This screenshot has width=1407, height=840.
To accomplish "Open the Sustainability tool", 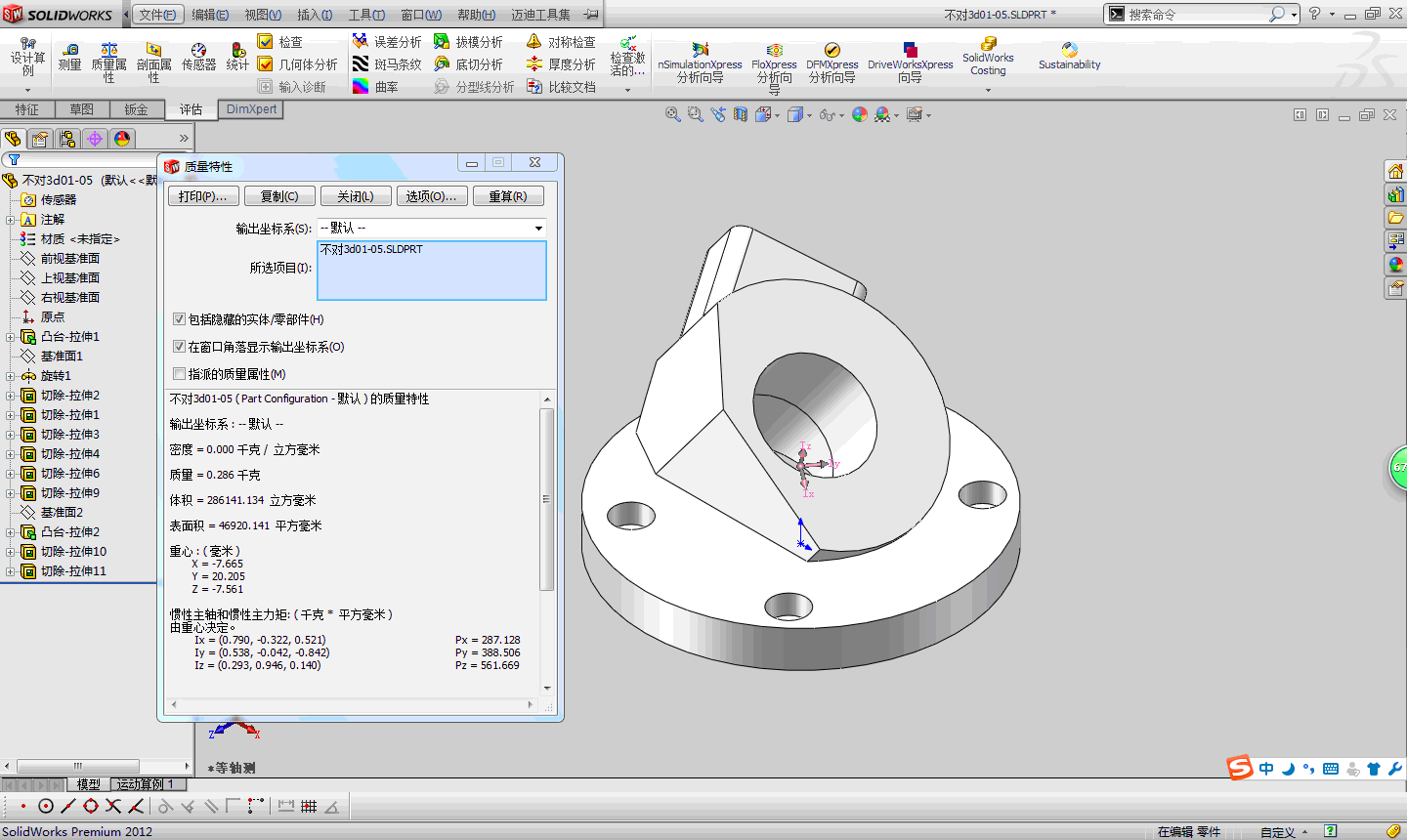I will pos(1069,56).
